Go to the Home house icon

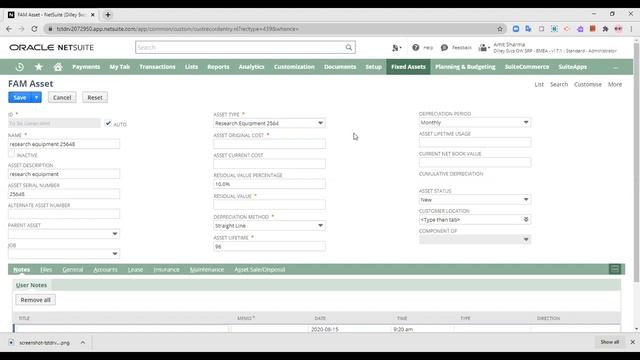(58, 67)
